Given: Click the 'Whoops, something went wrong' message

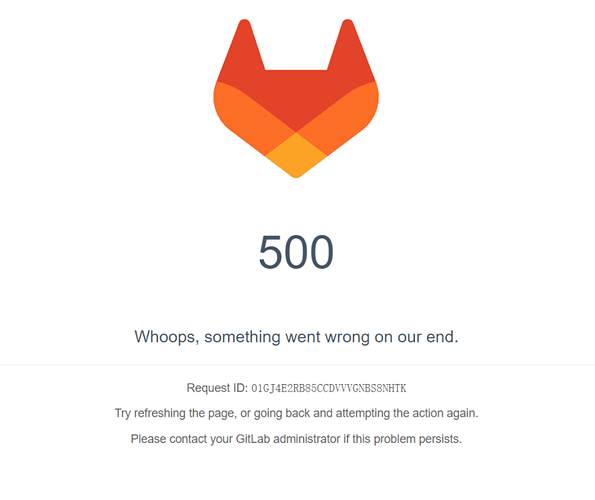Looking at the screenshot, I should 296,337.
